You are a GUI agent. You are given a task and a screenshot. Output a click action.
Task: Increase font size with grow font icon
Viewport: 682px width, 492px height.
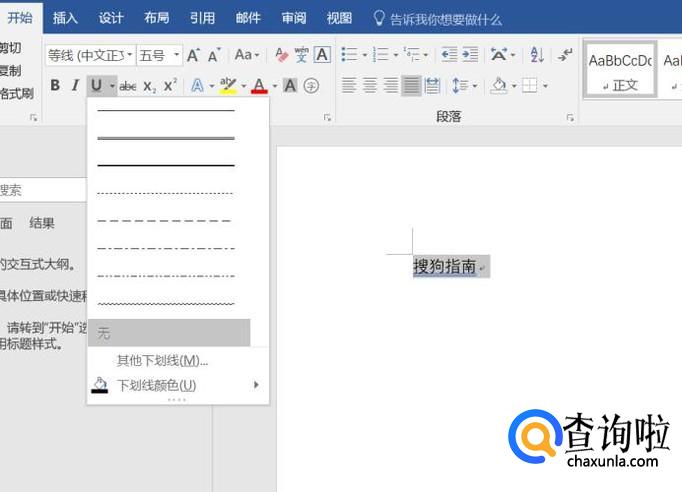tap(193, 55)
